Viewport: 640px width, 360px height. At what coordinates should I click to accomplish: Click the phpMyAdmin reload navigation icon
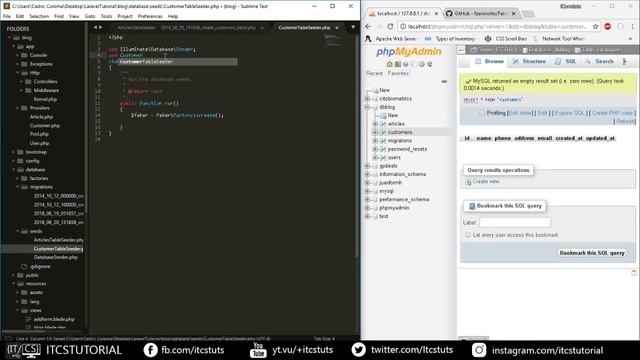[x=429, y=64]
